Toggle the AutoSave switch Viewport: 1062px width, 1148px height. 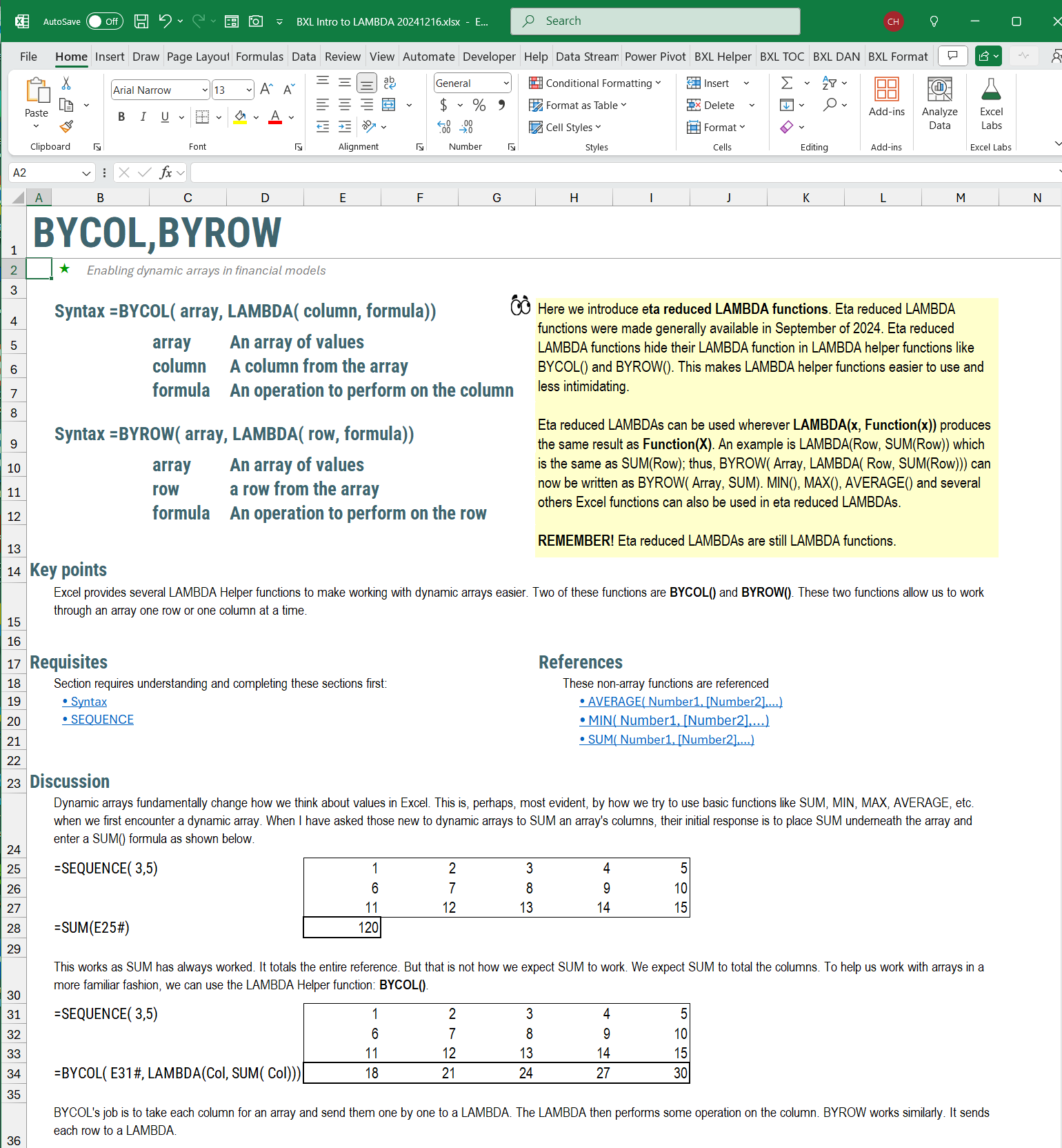[x=104, y=21]
